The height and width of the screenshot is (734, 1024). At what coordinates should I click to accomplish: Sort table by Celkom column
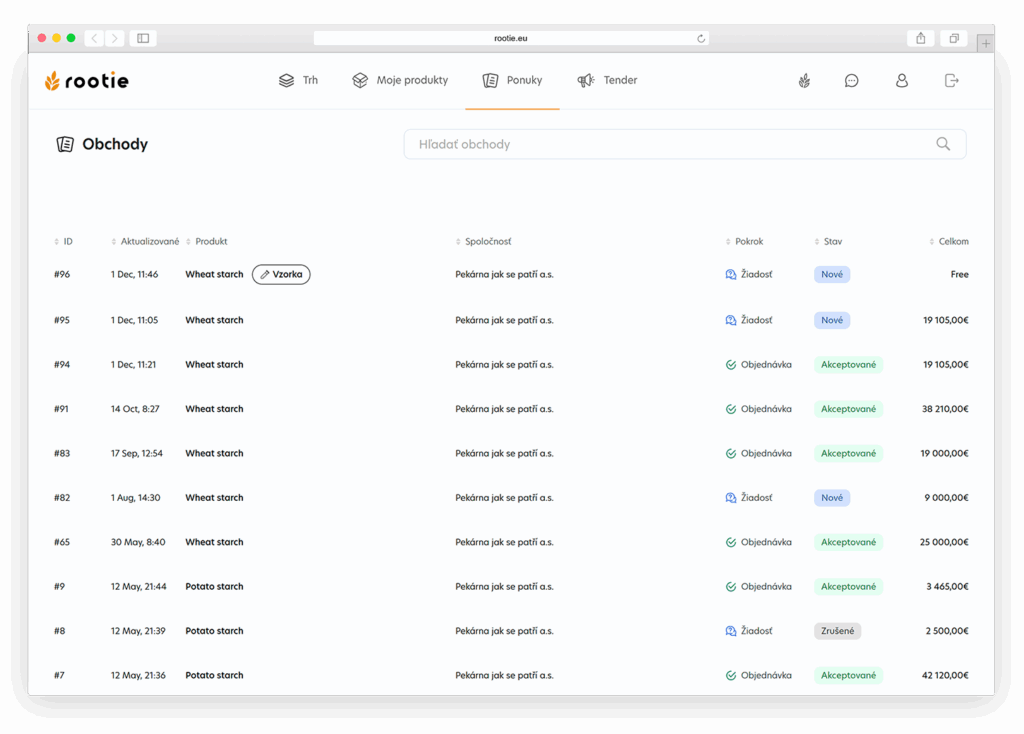949,242
